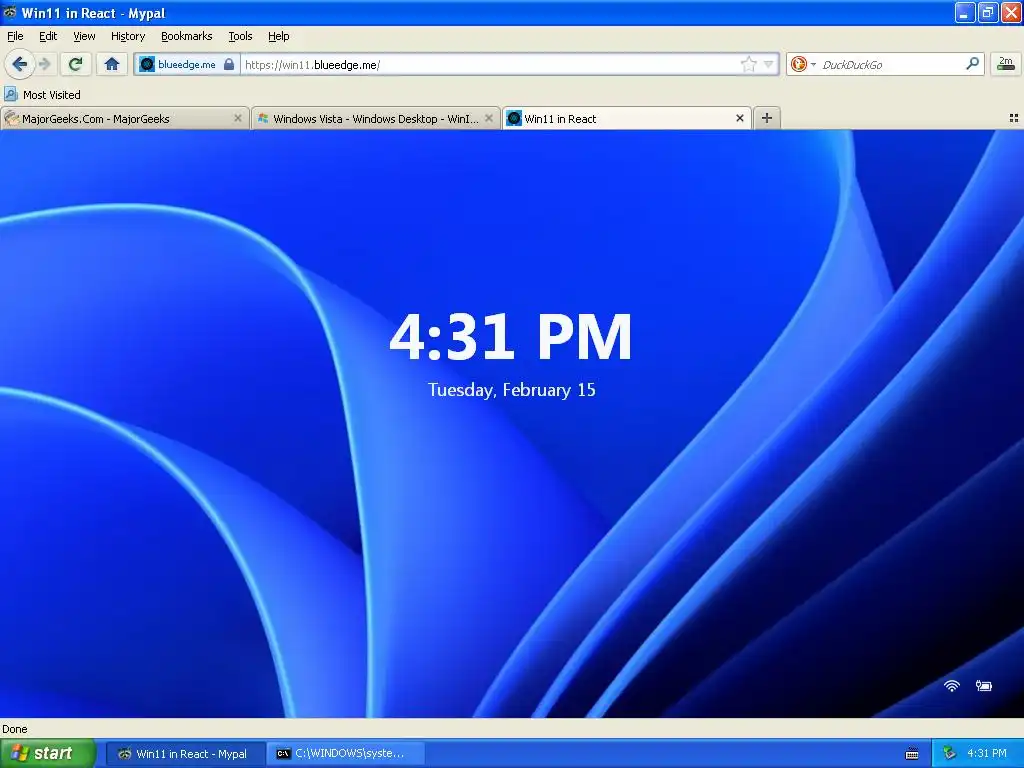Viewport: 1024px width, 768px height.
Task: Go back using the back arrow button
Action: 20,64
